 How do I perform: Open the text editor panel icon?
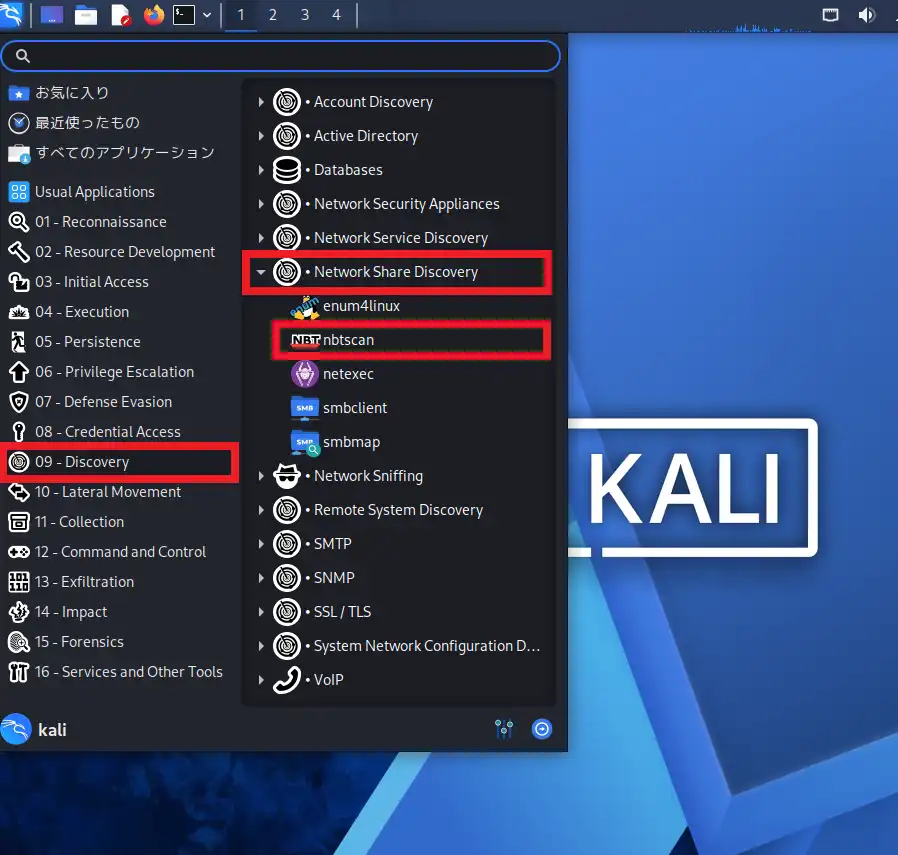tap(120, 15)
